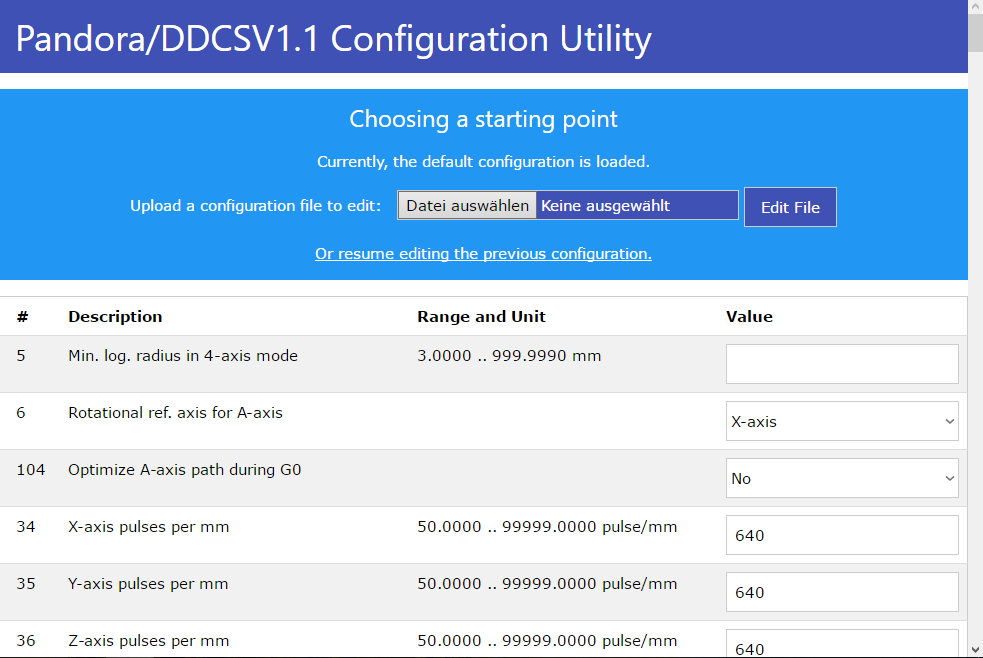Screen dimensions: 983x658
Task: Click the Min. log. radius value field
Action: (842, 364)
